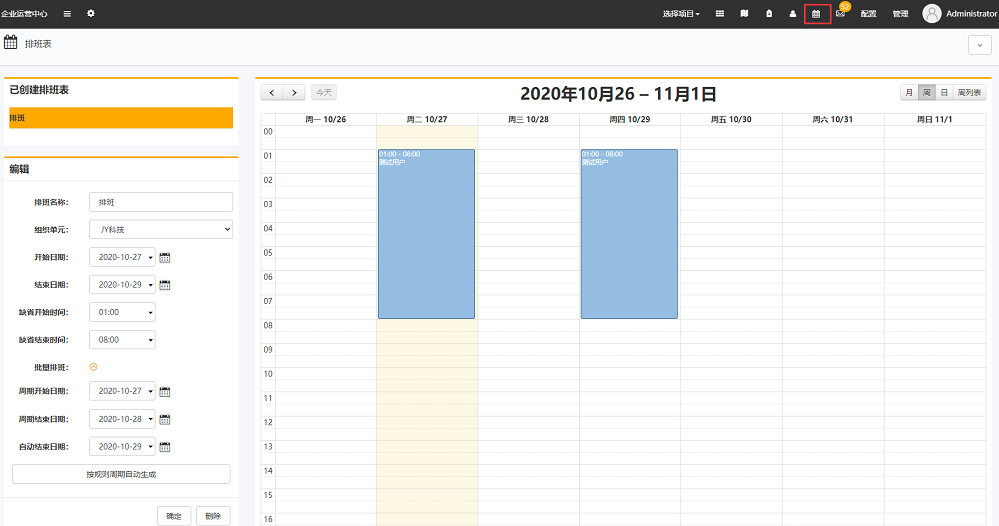Click the grid list icon in top bar
This screenshot has width=999, height=526.
pos(719,14)
